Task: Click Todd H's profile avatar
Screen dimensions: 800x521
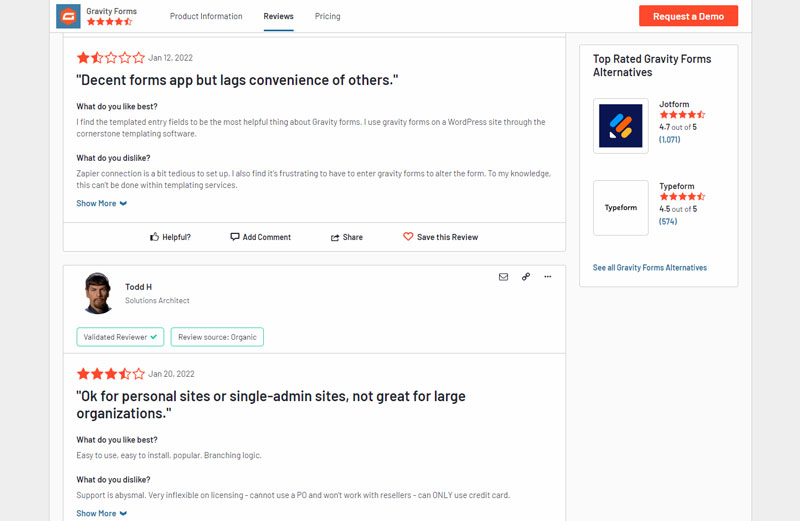Action: pyautogui.click(x=98, y=293)
